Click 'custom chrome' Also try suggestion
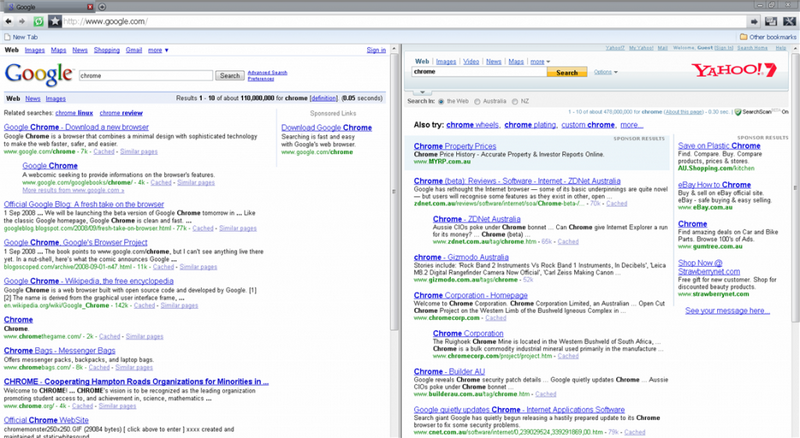Screen dimensions: 800x438 pyautogui.click(x=588, y=125)
